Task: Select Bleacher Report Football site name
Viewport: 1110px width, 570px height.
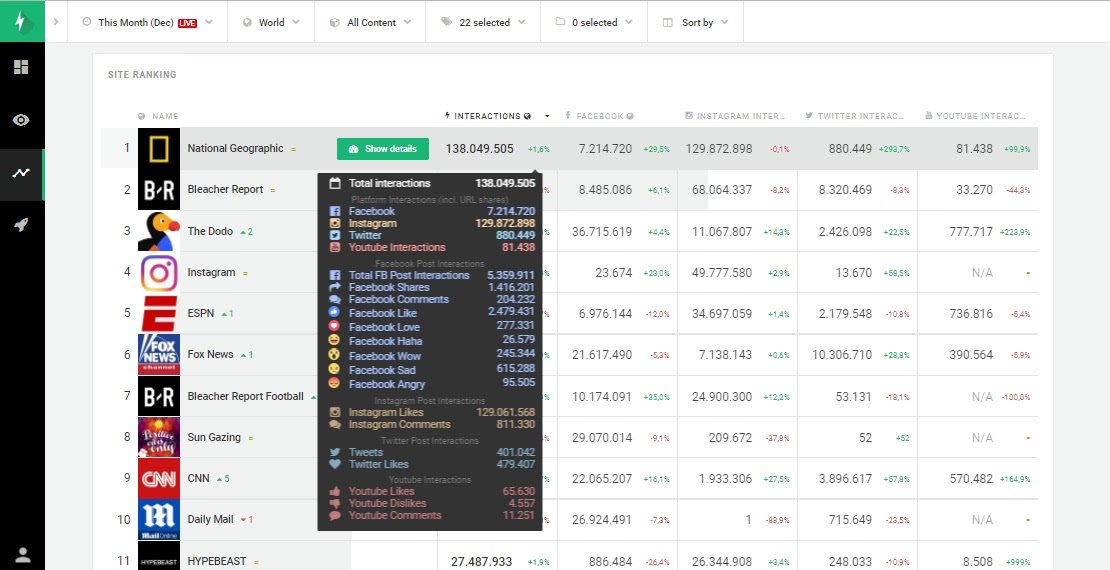Action: (x=246, y=397)
